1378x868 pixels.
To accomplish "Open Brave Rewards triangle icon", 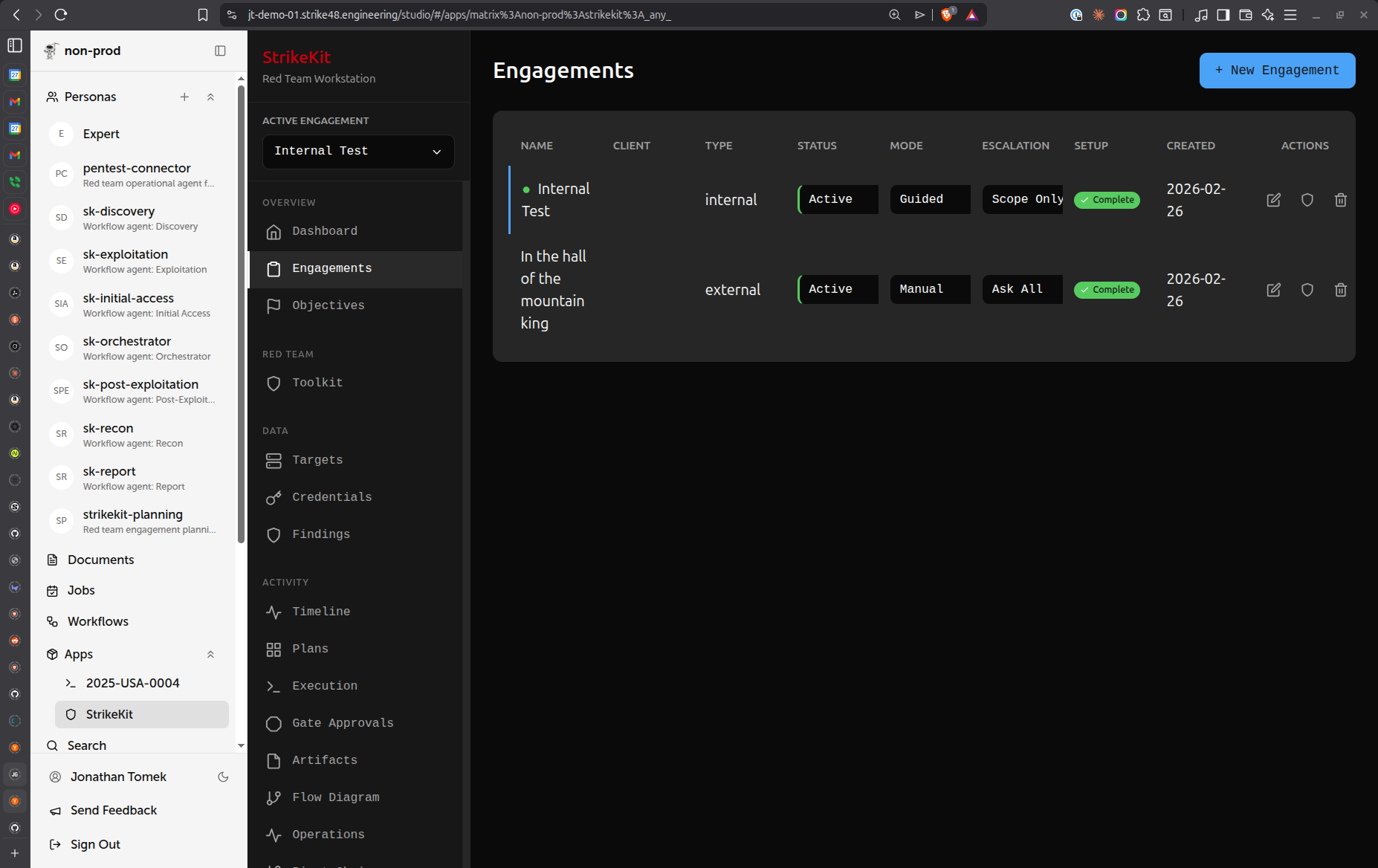I will pos(971,15).
